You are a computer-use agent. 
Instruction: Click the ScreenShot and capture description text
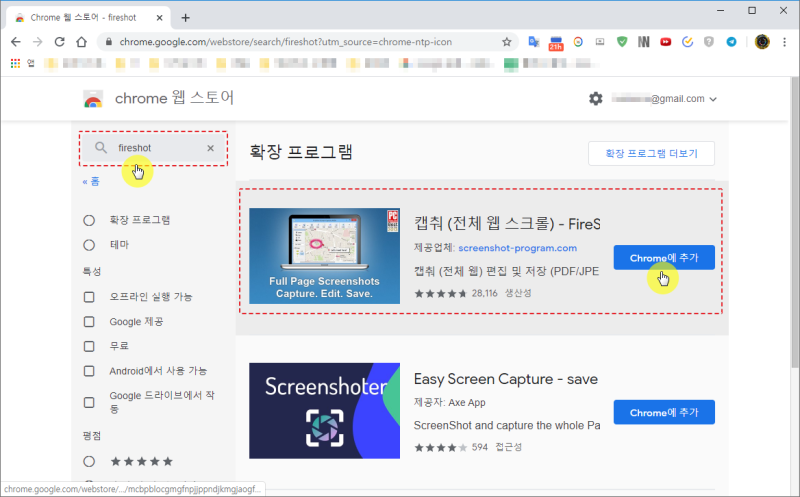[x=507, y=426]
